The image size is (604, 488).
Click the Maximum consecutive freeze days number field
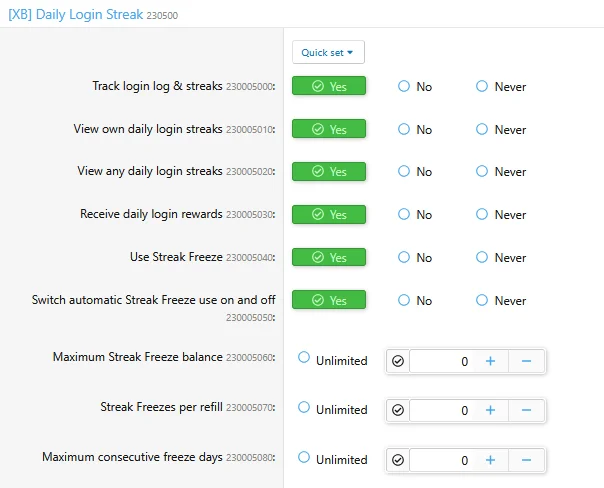click(x=441, y=460)
